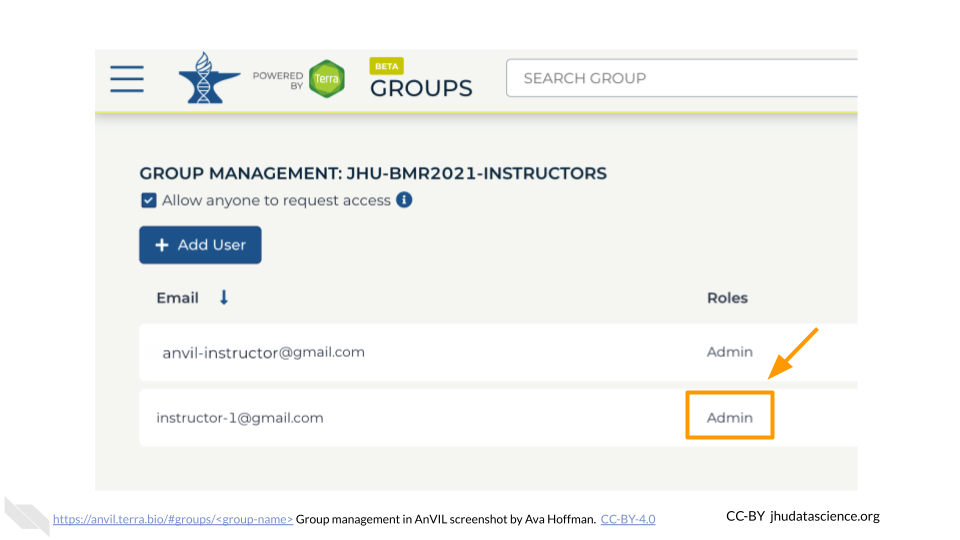The image size is (960, 540).
Task: Click into the Search Group field
Action: tap(680, 78)
